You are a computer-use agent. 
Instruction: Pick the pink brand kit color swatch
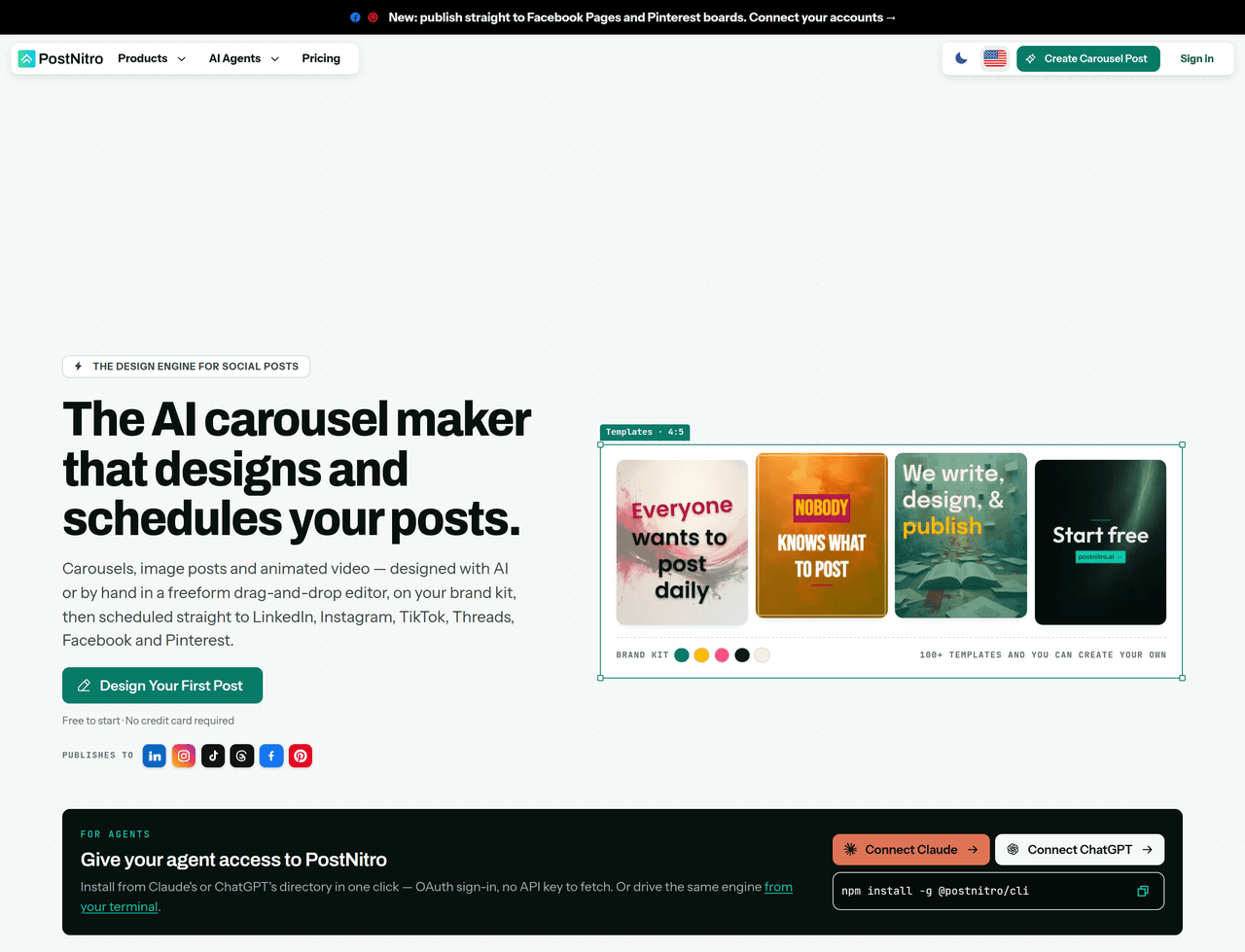coord(722,654)
